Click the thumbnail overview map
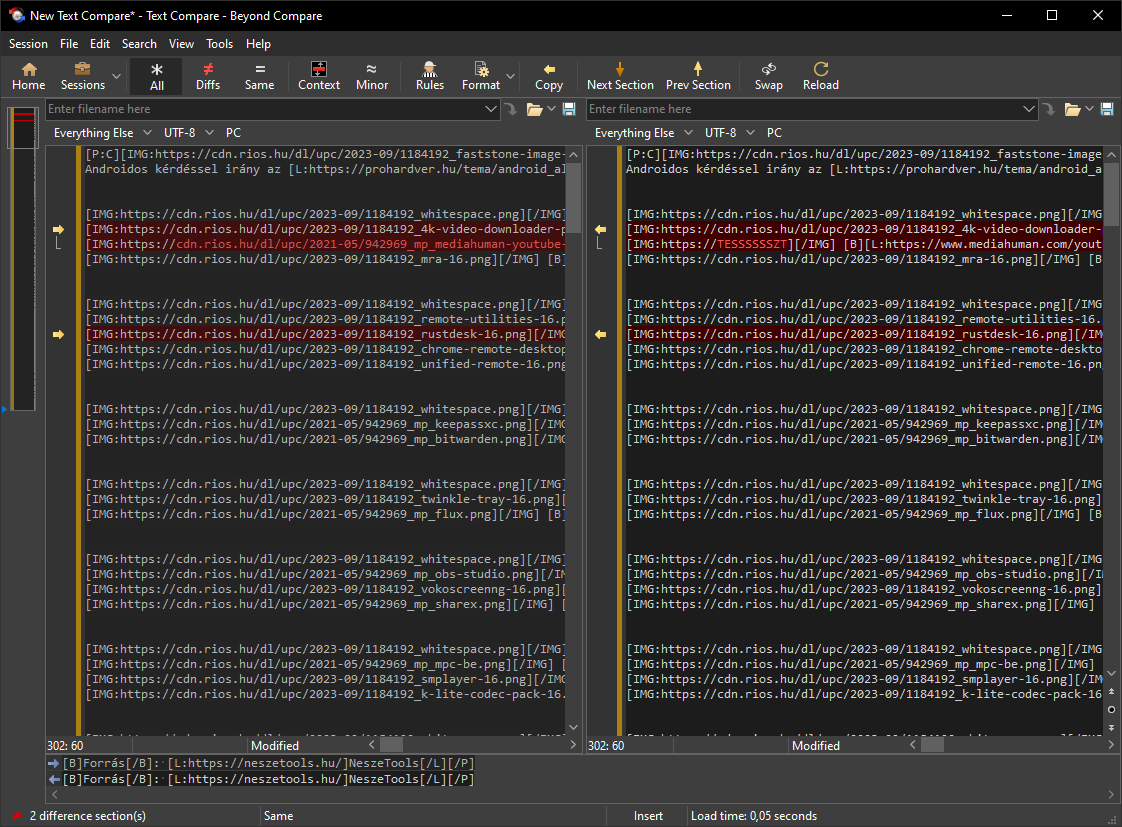This screenshot has height=827, width=1122. pos(24,259)
